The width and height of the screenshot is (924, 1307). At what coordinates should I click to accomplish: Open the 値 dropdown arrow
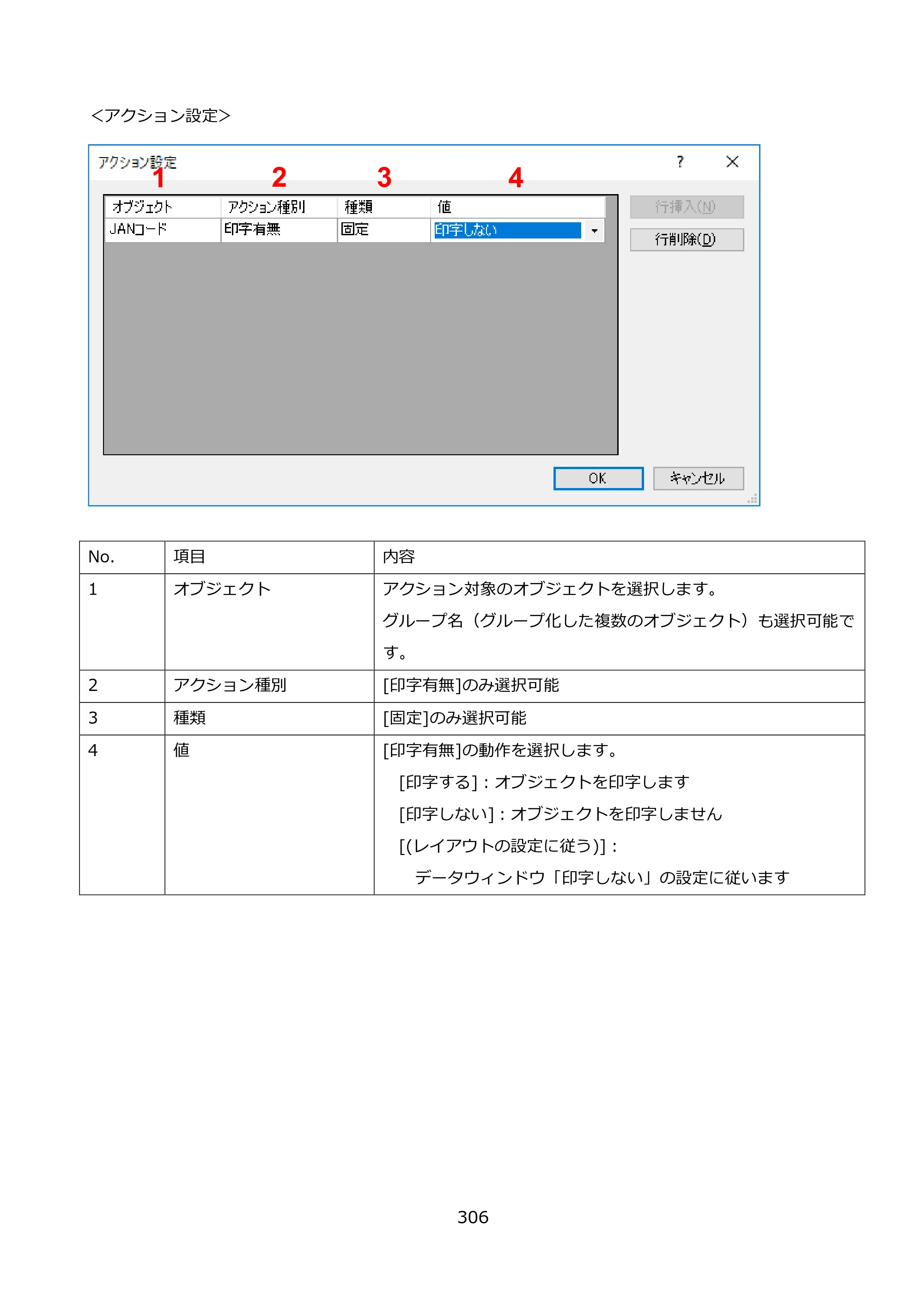[x=594, y=231]
